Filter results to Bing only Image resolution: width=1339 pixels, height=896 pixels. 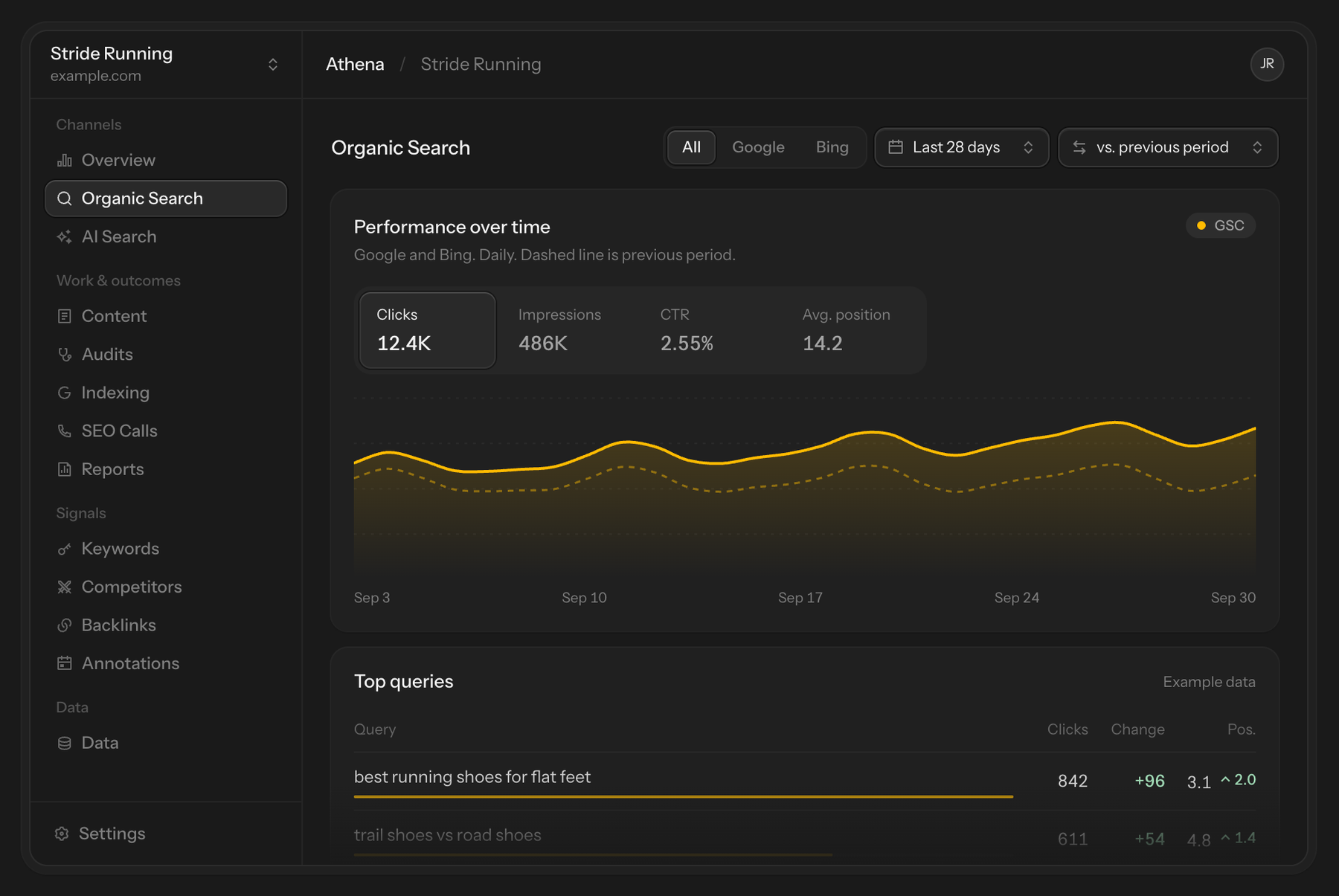pos(832,147)
